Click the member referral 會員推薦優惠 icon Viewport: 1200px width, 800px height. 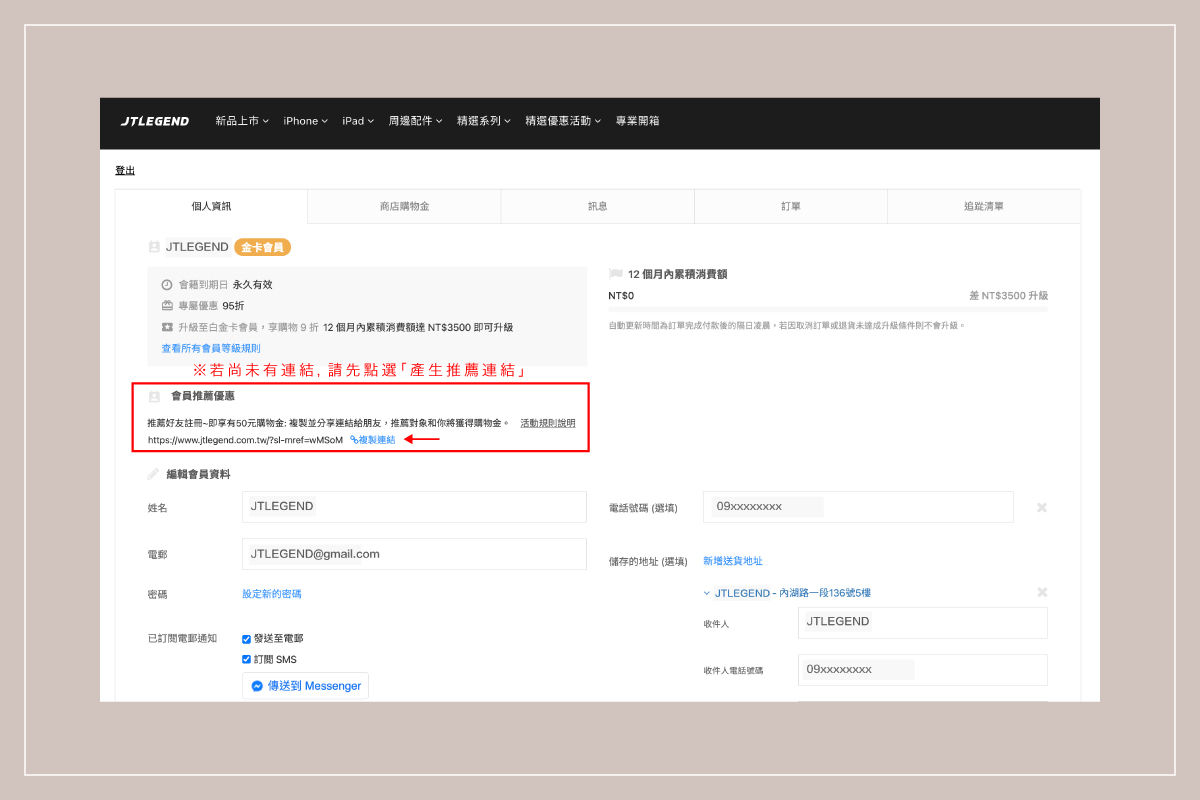coord(154,396)
